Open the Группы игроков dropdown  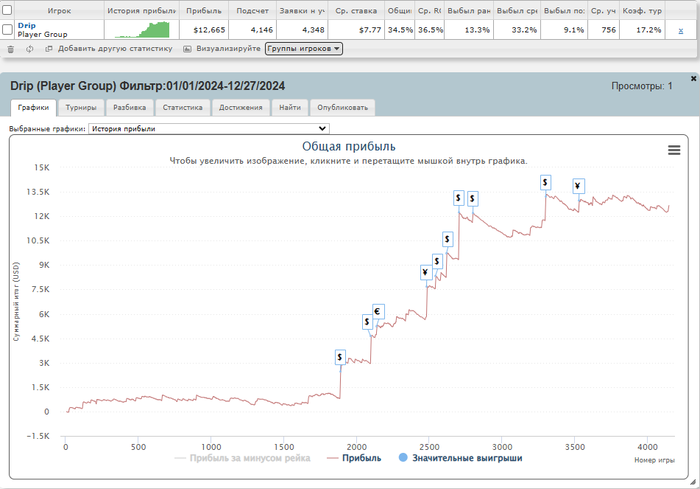point(304,49)
